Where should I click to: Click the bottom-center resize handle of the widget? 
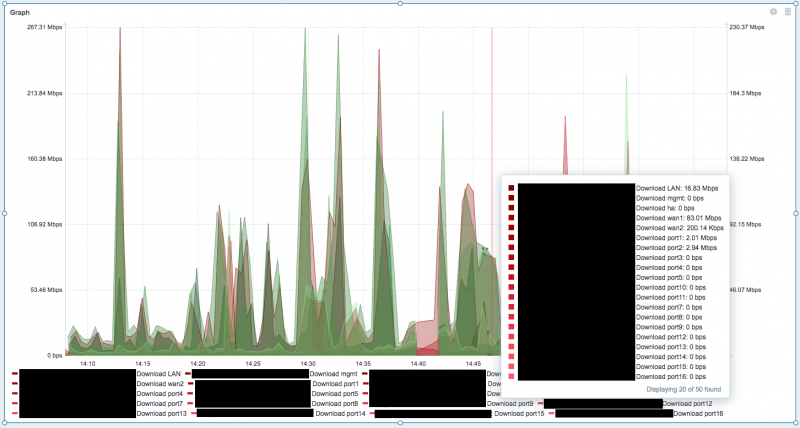(x=400, y=422)
